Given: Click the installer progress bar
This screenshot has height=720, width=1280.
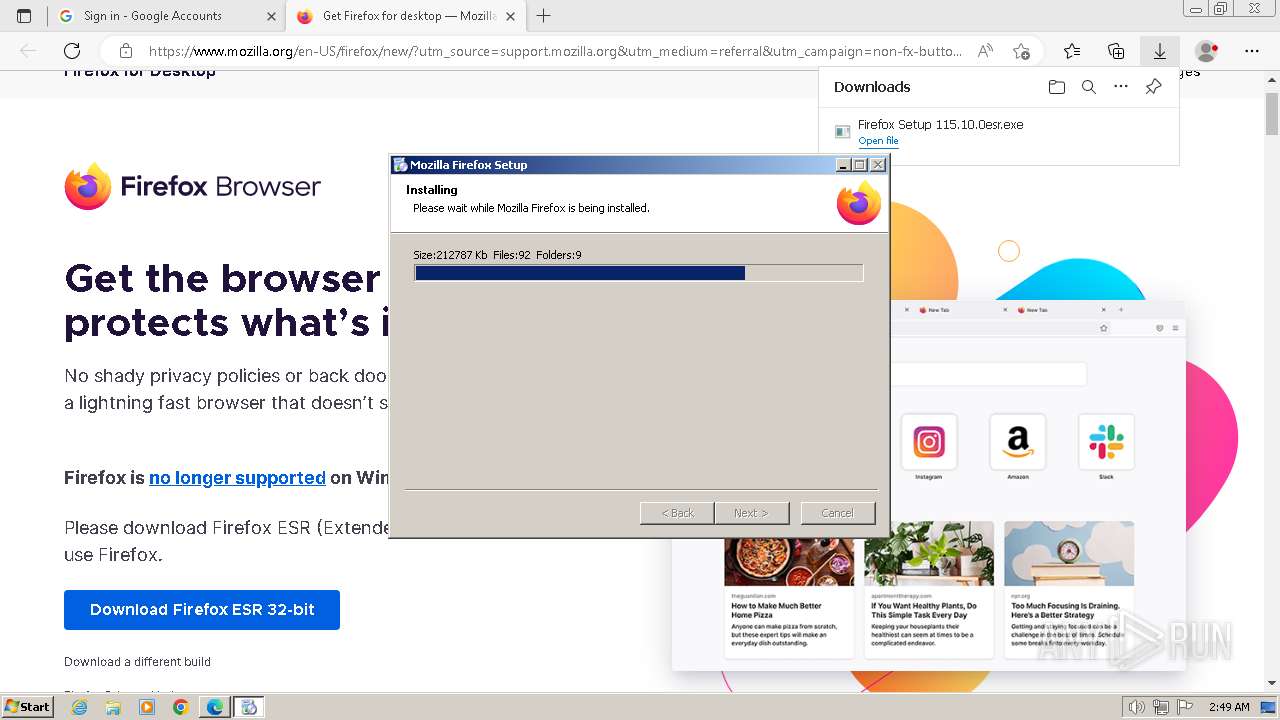Looking at the screenshot, I should pos(638,273).
